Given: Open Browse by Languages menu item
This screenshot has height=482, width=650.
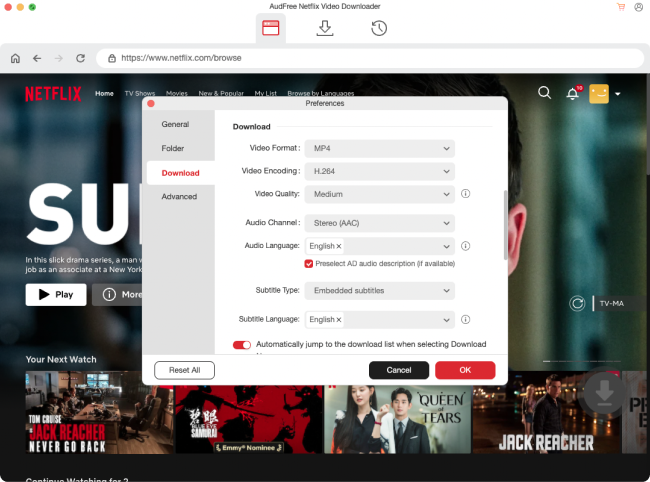Looking at the screenshot, I should [x=320, y=94].
